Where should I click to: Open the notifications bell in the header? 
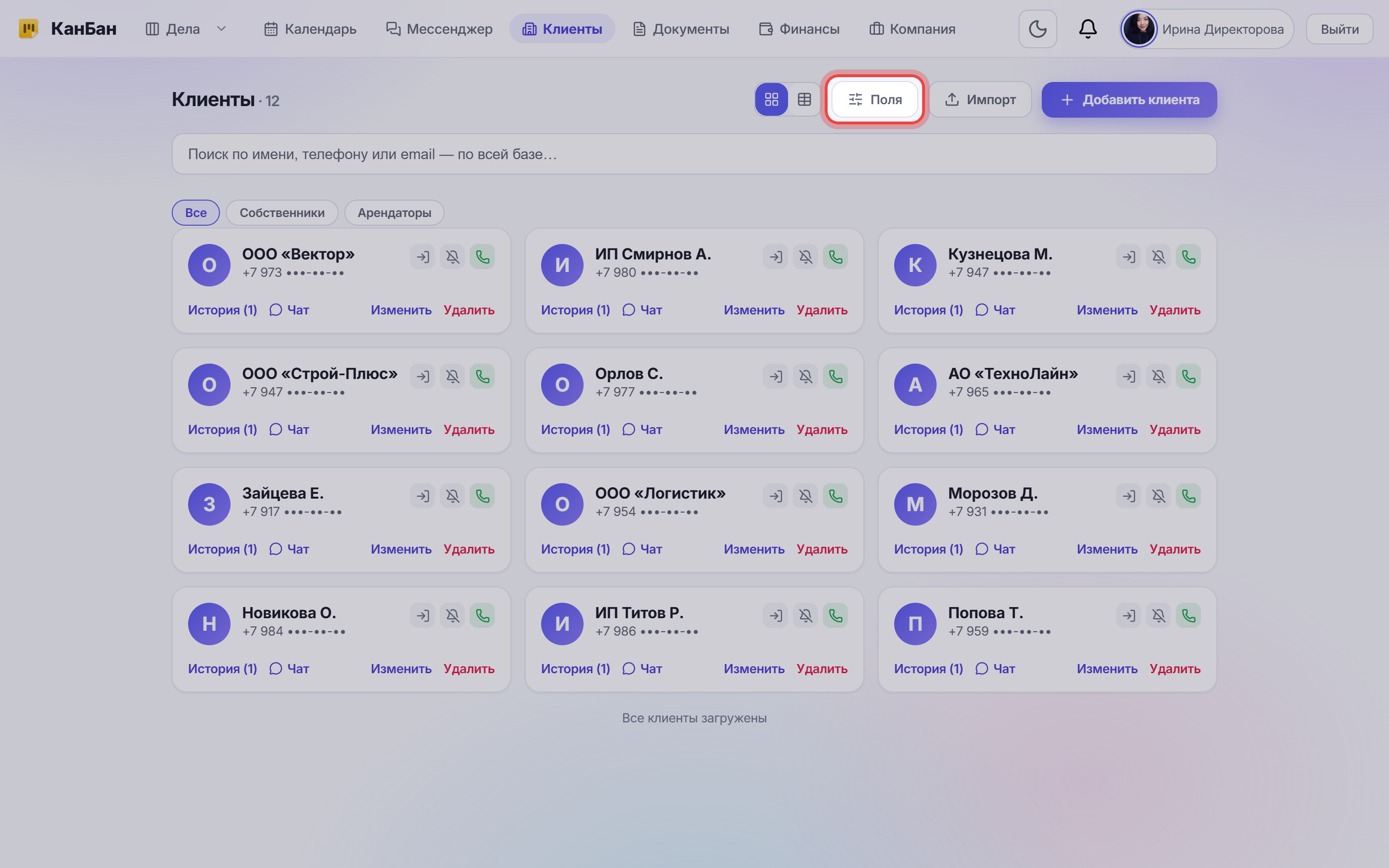coord(1088,29)
